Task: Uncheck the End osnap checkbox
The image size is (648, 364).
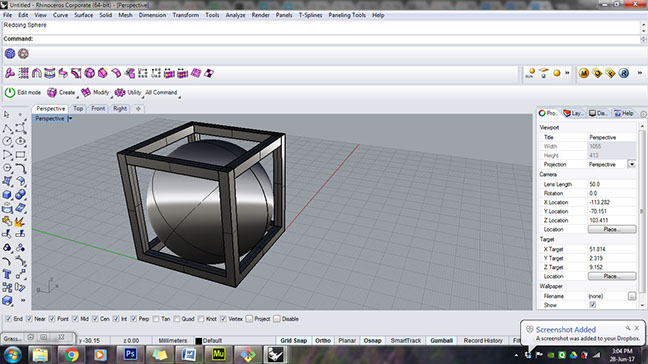Action: [x=8, y=319]
